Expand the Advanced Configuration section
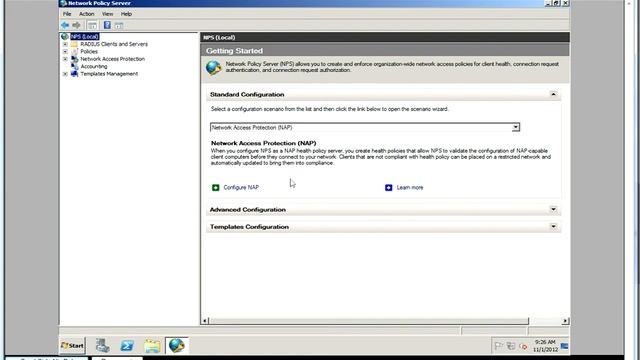This screenshot has height=360, width=640. click(x=553, y=209)
